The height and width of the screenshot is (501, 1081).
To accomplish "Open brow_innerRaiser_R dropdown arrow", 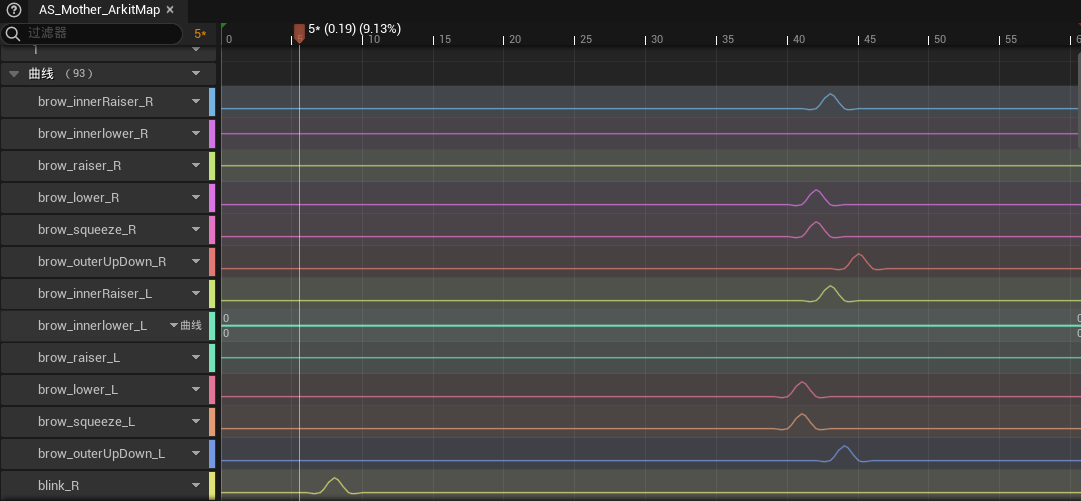I will pyautogui.click(x=196, y=101).
